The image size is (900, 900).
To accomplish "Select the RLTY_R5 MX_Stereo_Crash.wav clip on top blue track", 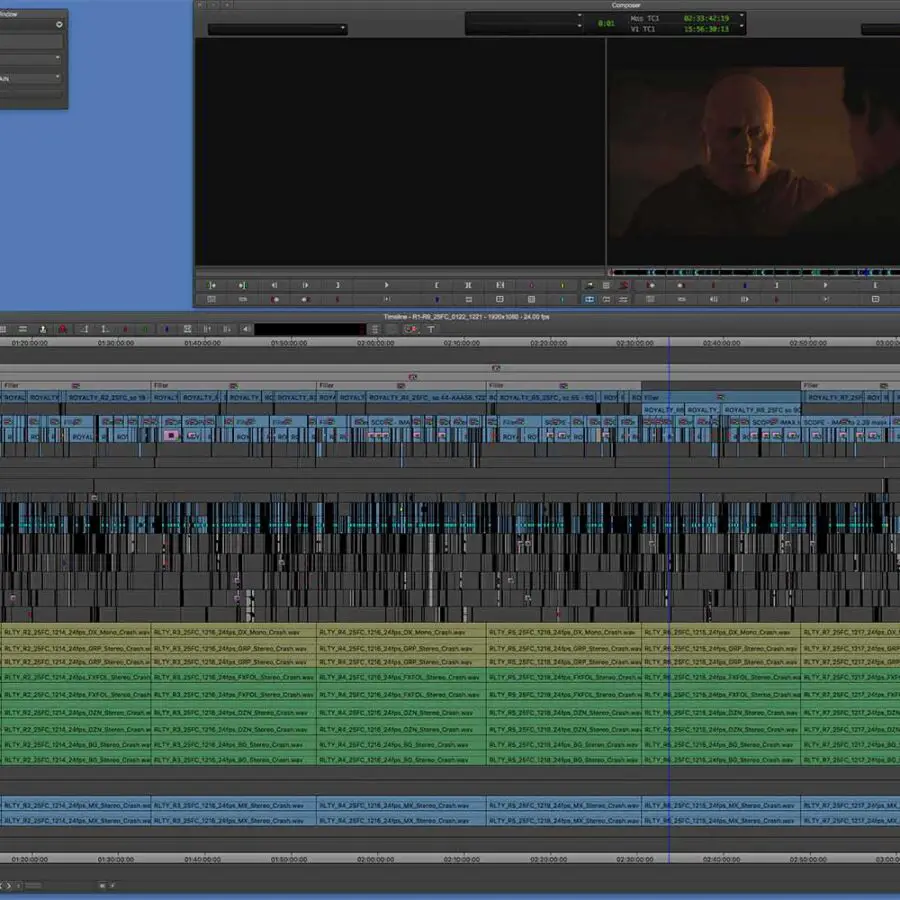I will [x=563, y=805].
